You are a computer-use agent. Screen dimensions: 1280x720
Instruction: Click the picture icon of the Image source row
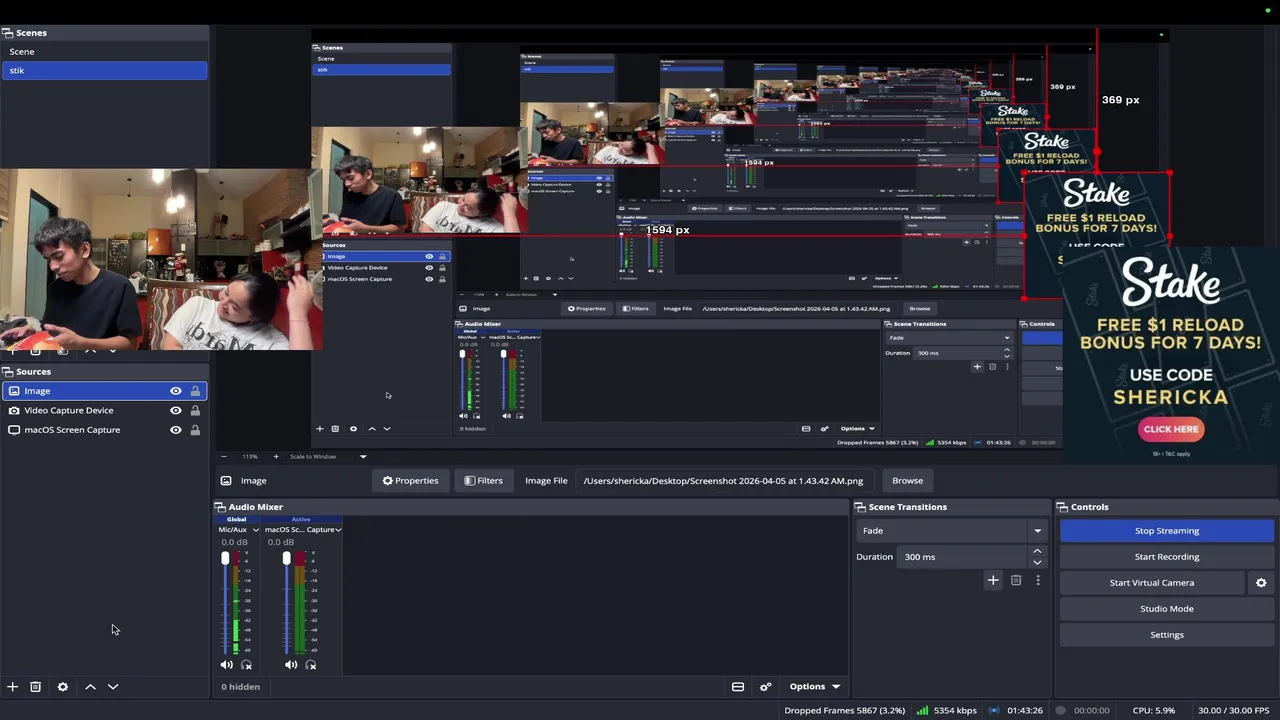pyautogui.click(x=14, y=391)
